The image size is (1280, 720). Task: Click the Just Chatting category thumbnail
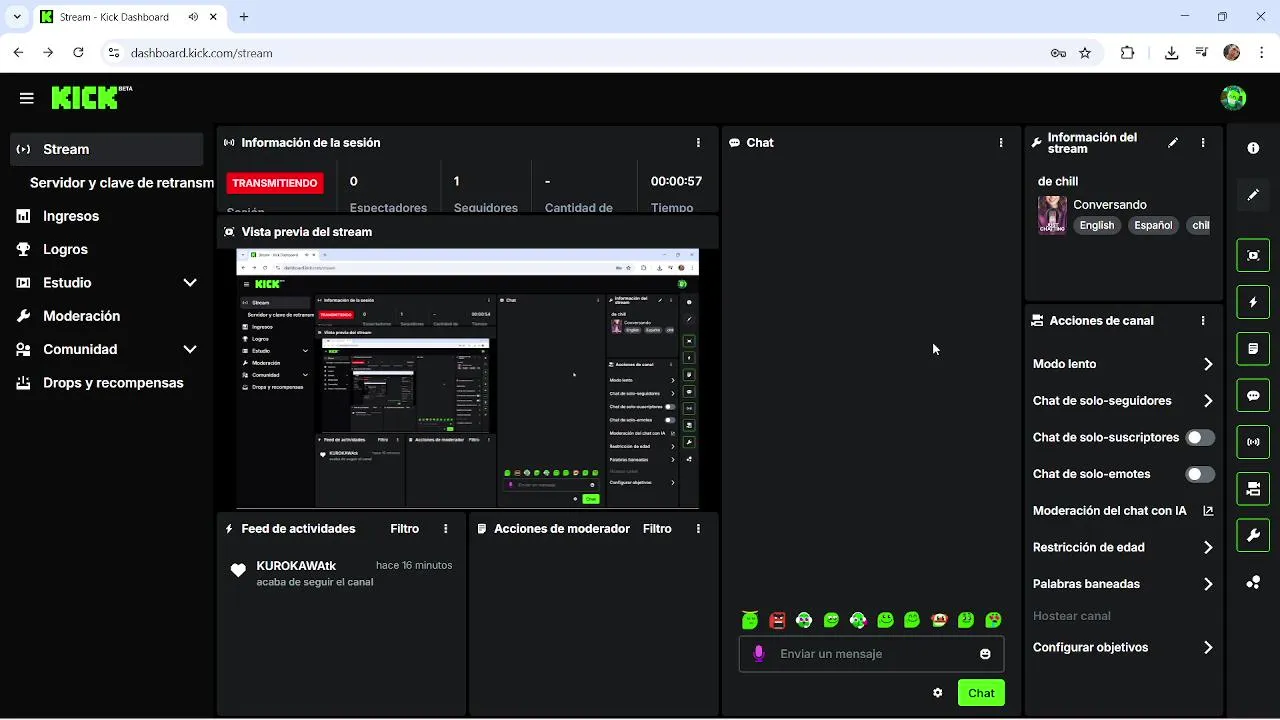click(1052, 215)
